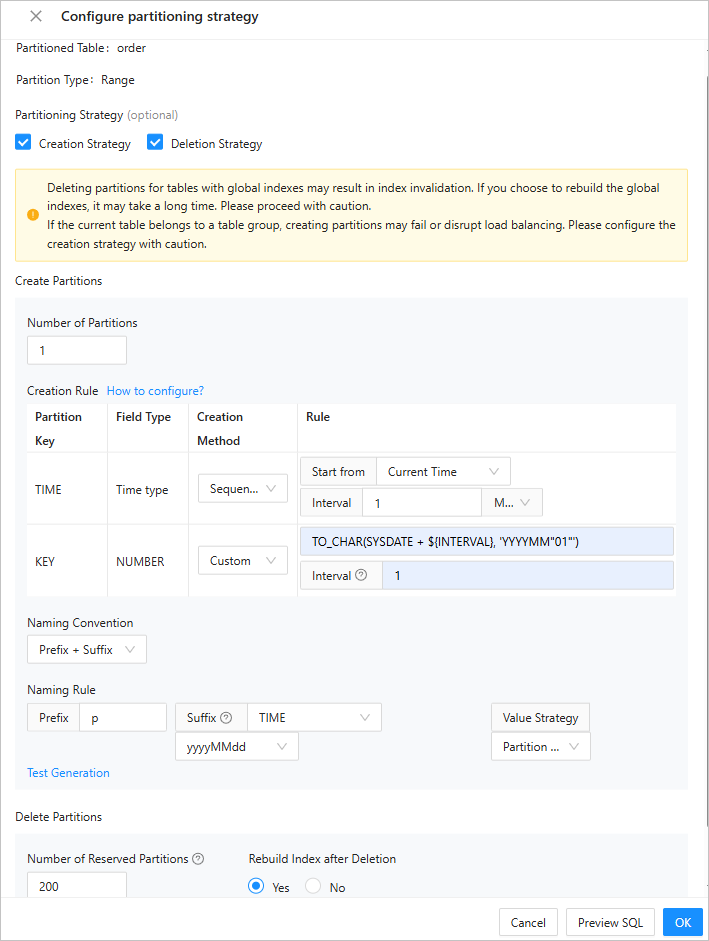
Task: Open the TIME suffix dropdown
Action: coord(314,718)
